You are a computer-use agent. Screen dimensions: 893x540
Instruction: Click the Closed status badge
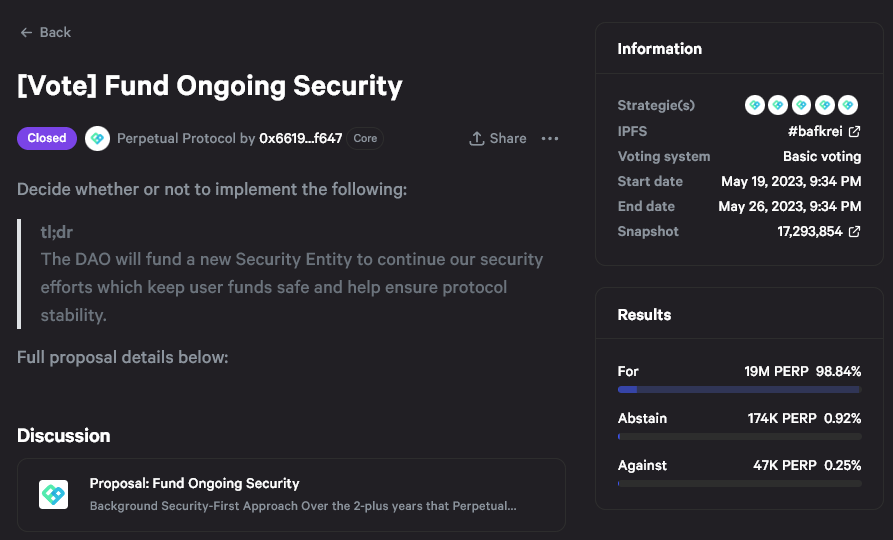47,138
